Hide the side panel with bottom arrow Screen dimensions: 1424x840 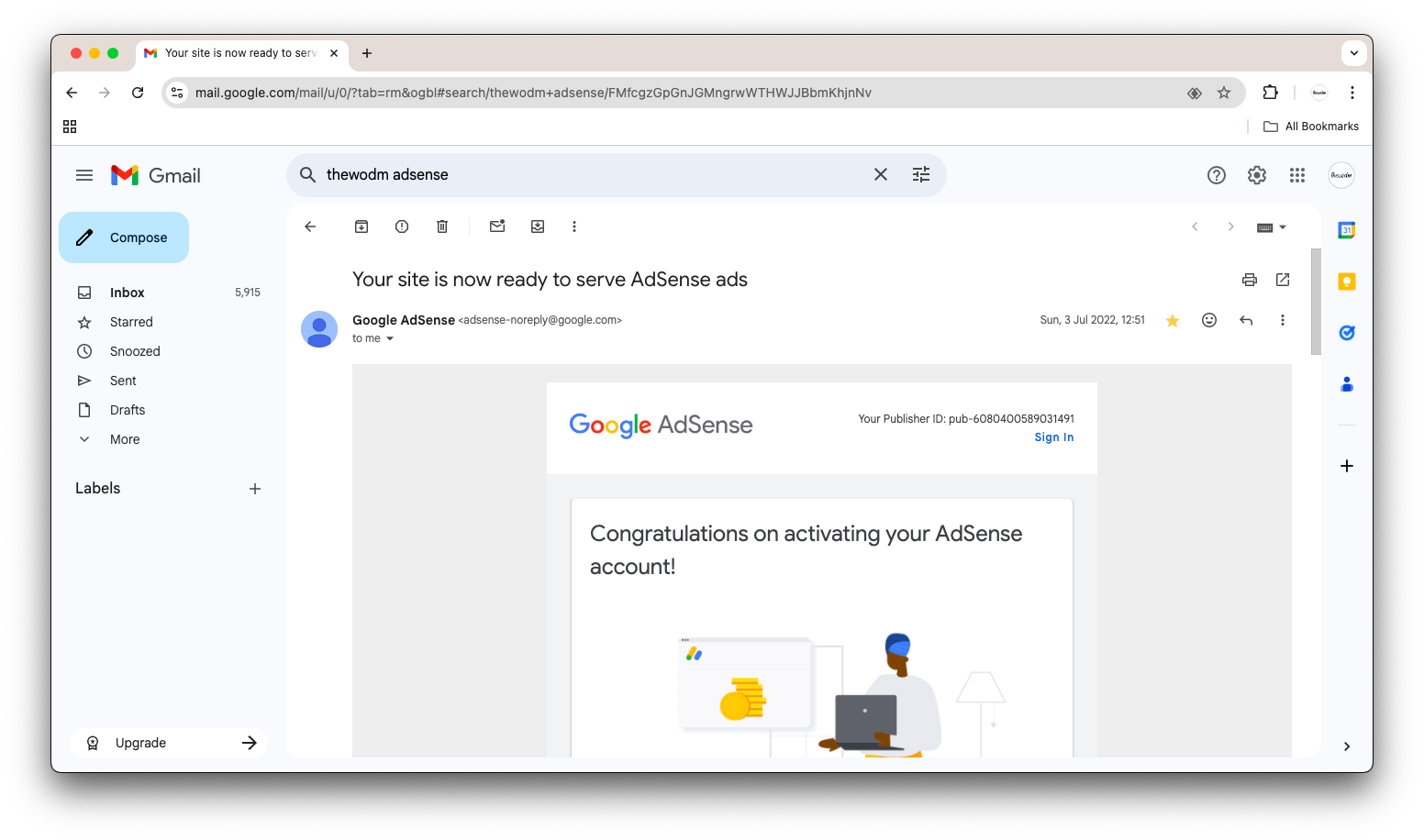coord(1347,746)
